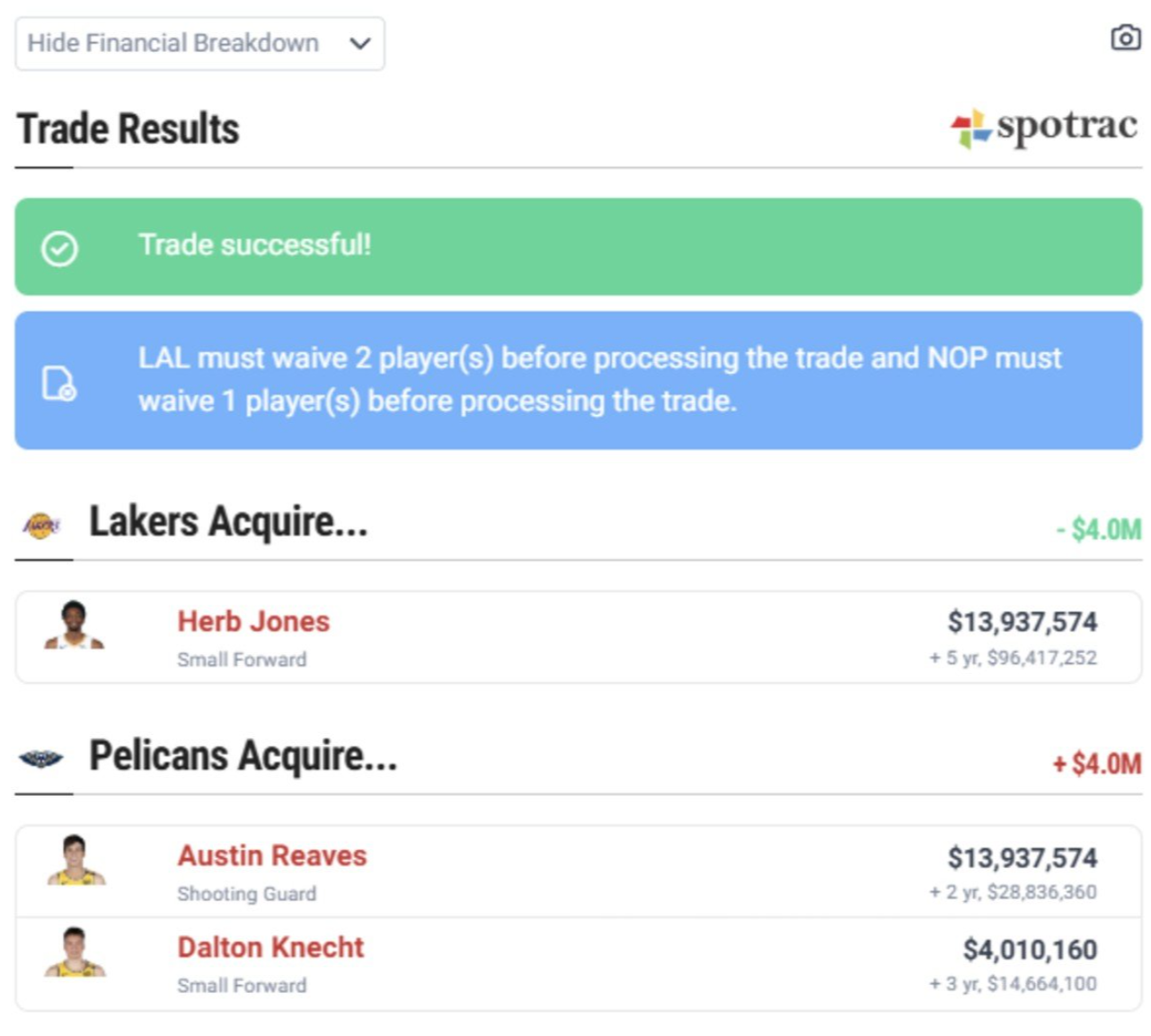Viewport: 1151px width, 1036px height.
Task: Open Dalton Knecht player link
Action: pyautogui.click(x=270, y=948)
